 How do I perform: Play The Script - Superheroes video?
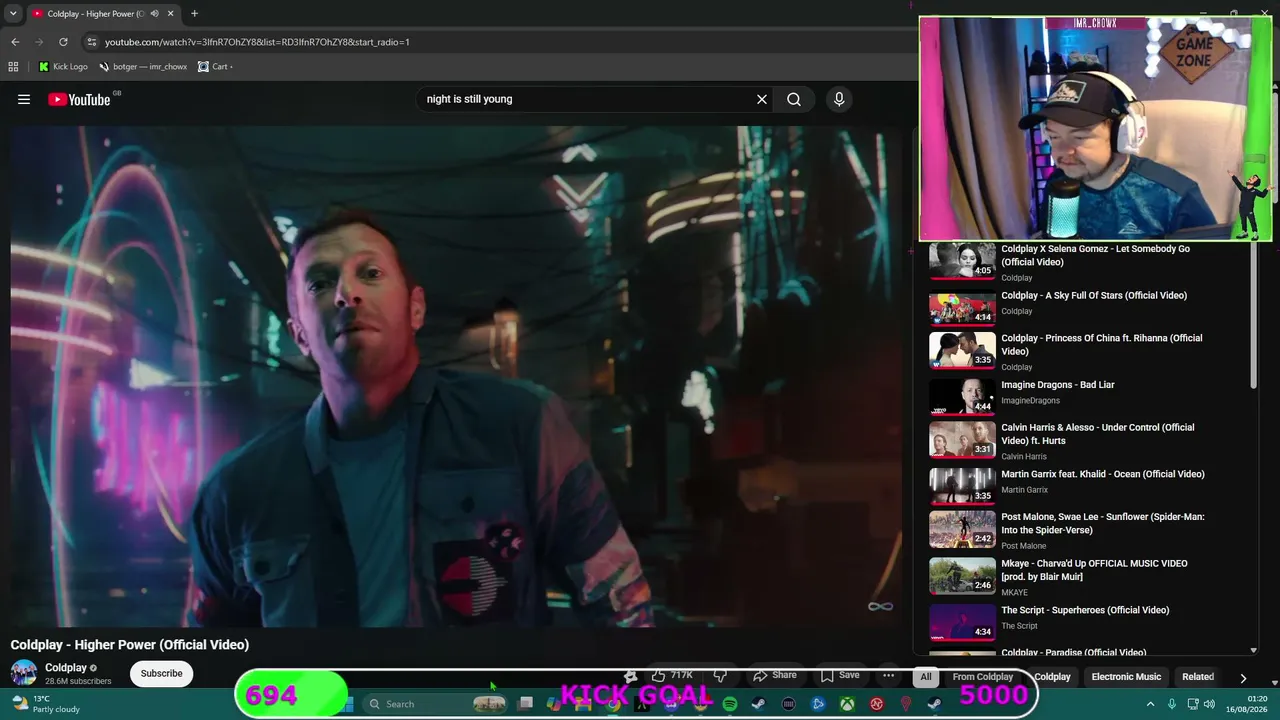962,622
